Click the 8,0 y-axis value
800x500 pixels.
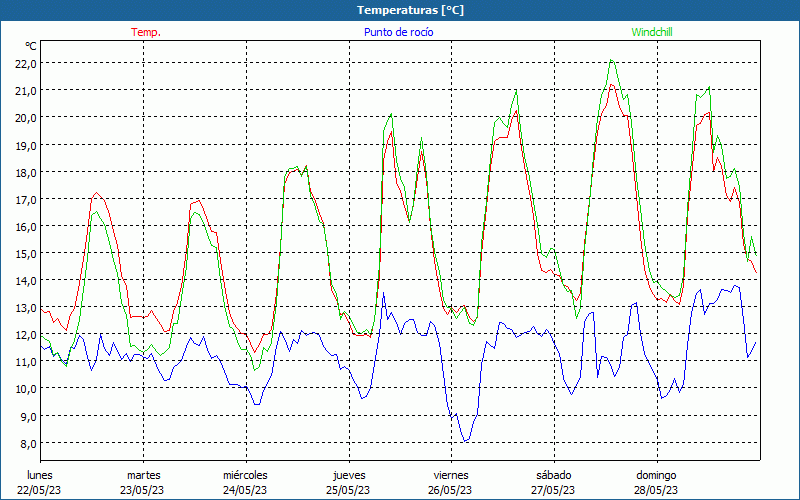(28, 443)
